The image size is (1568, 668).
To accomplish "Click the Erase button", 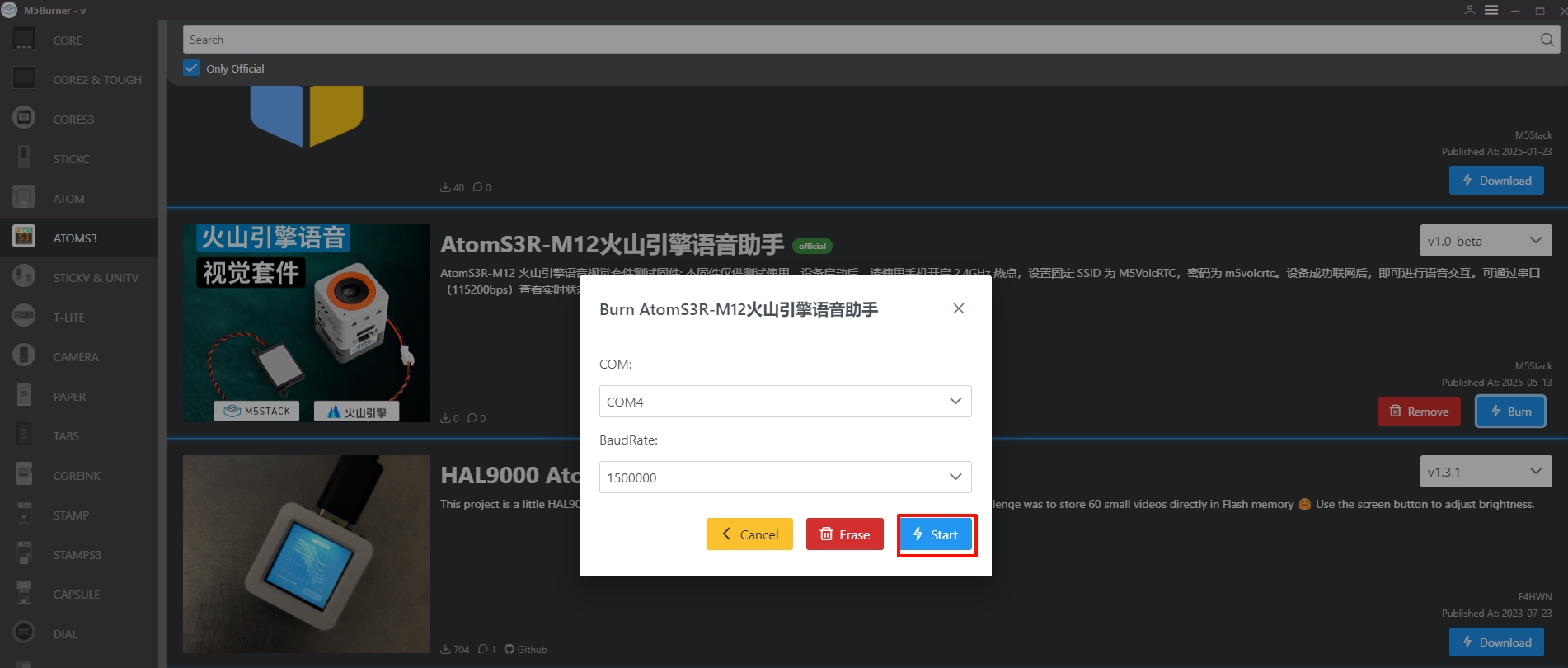I will click(844, 534).
